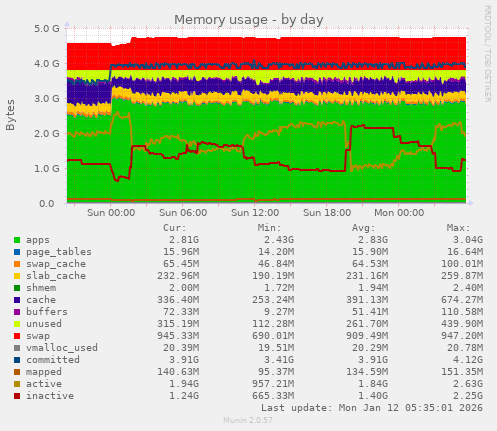Click the 'Mon 00:00' x-axis label
The image size is (497, 431).
399,213
